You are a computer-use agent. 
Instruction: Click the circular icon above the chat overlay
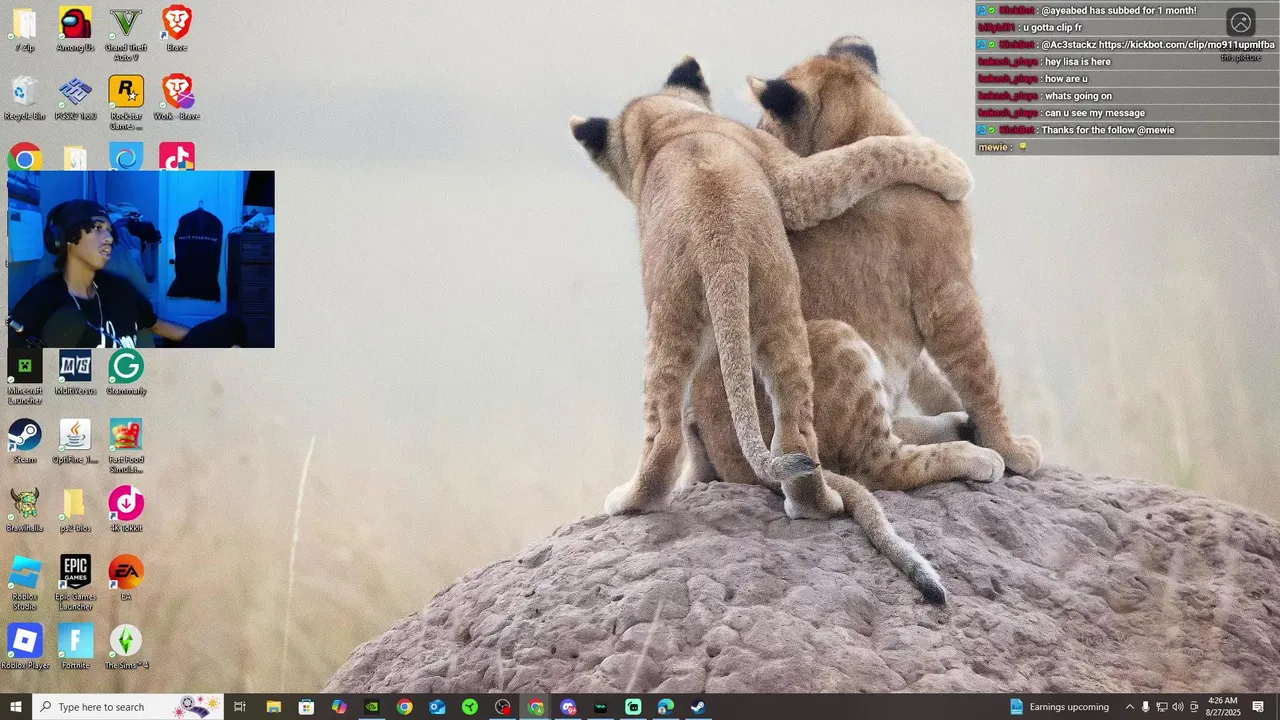click(1241, 22)
